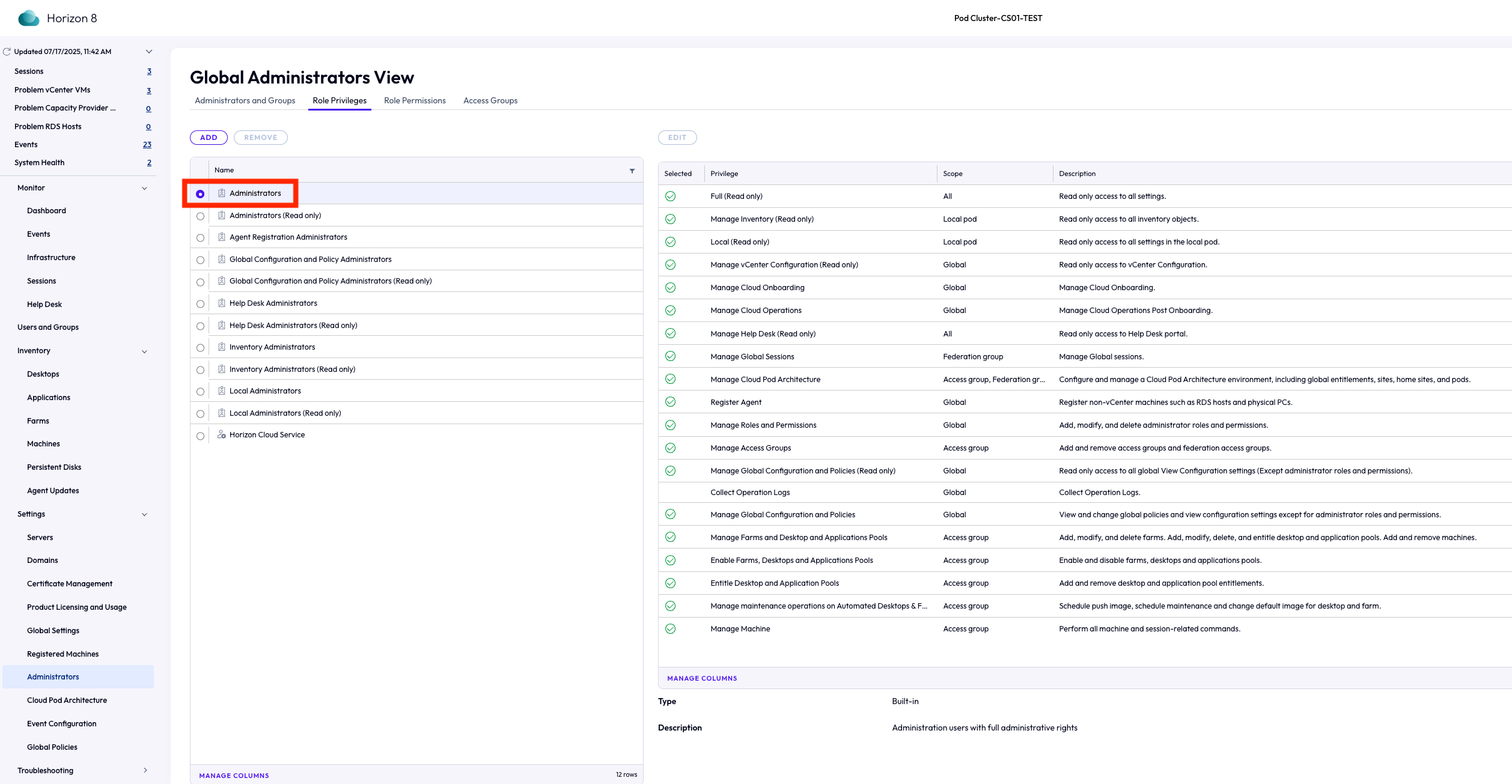Click the green check for Local (Read only)
Image resolution: width=1512 pixels, height=784 pixels.
(x=670, y=242)
